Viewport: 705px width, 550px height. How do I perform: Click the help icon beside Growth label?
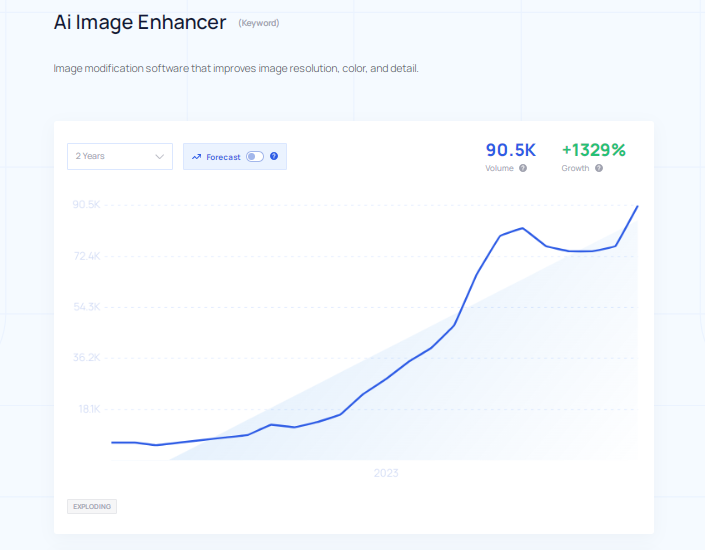point(599,168)
